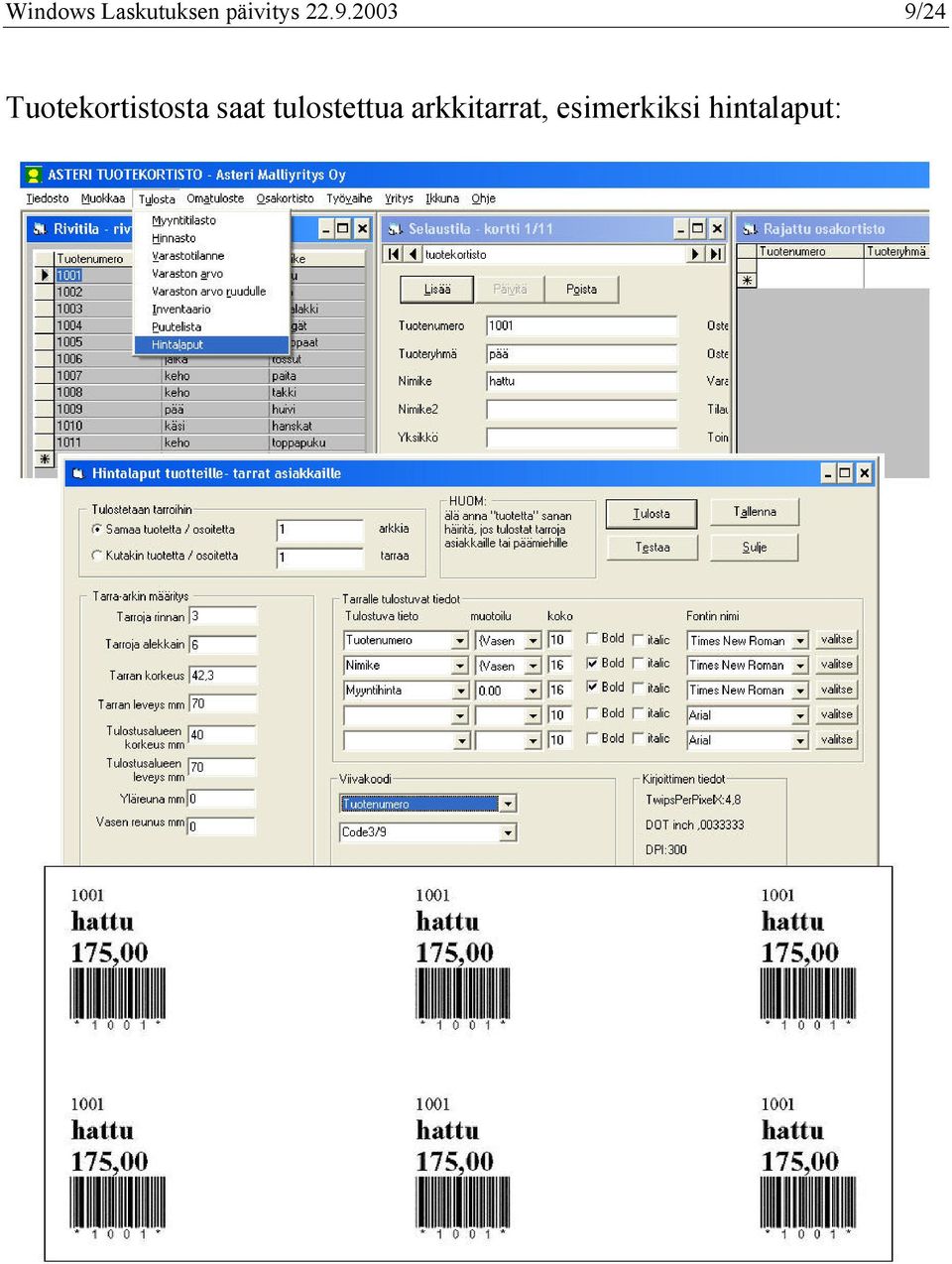Enable italic for the Tuotenumero row
The height and width of the screenshot is (1264, 952).
pos(639,640)
